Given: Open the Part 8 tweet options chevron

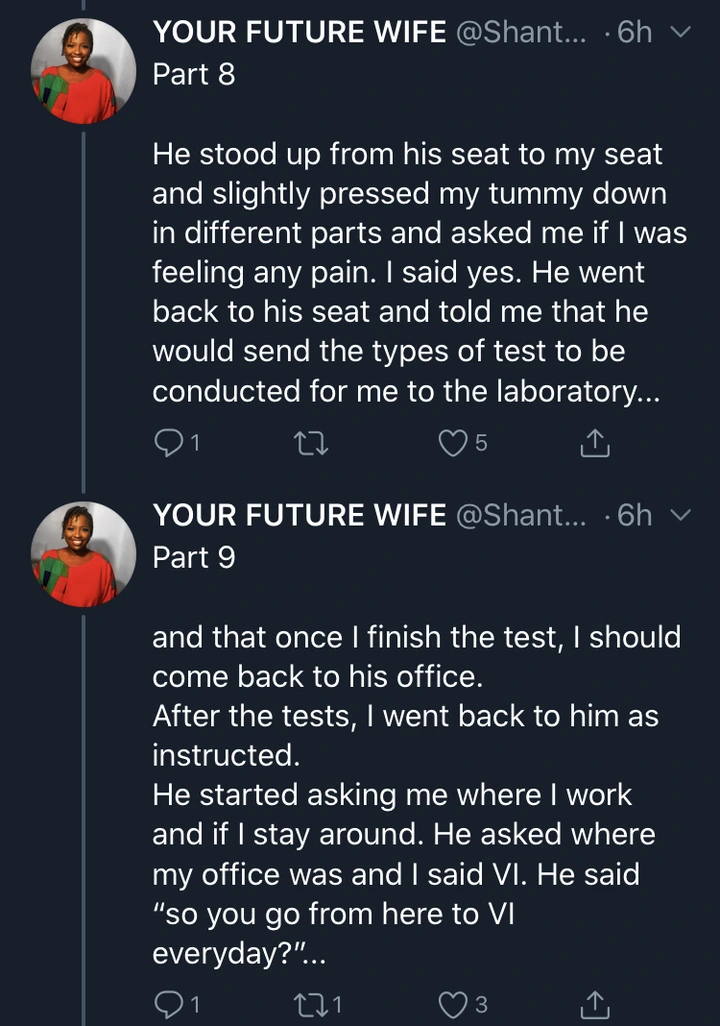Looking at the screenshot, I should pos(679,33).
